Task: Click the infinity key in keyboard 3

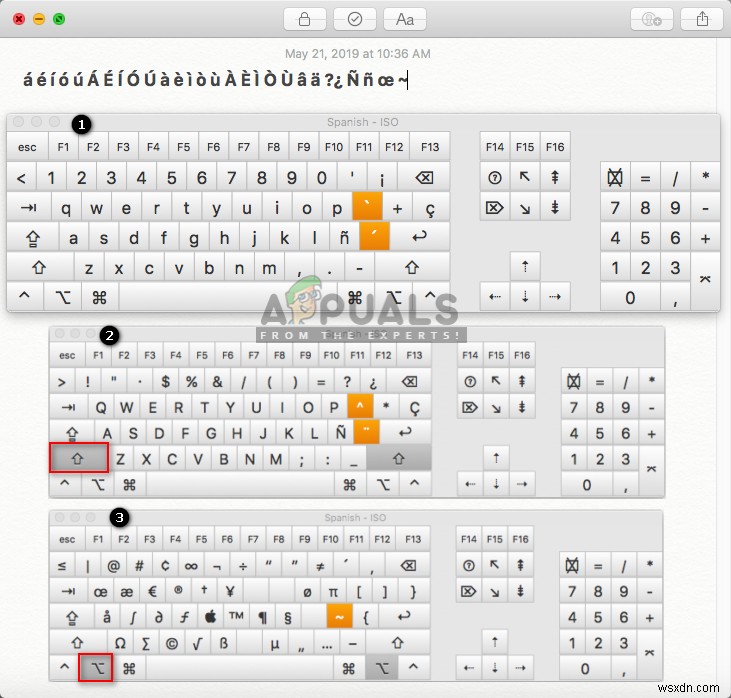Action: pos(191,566)
